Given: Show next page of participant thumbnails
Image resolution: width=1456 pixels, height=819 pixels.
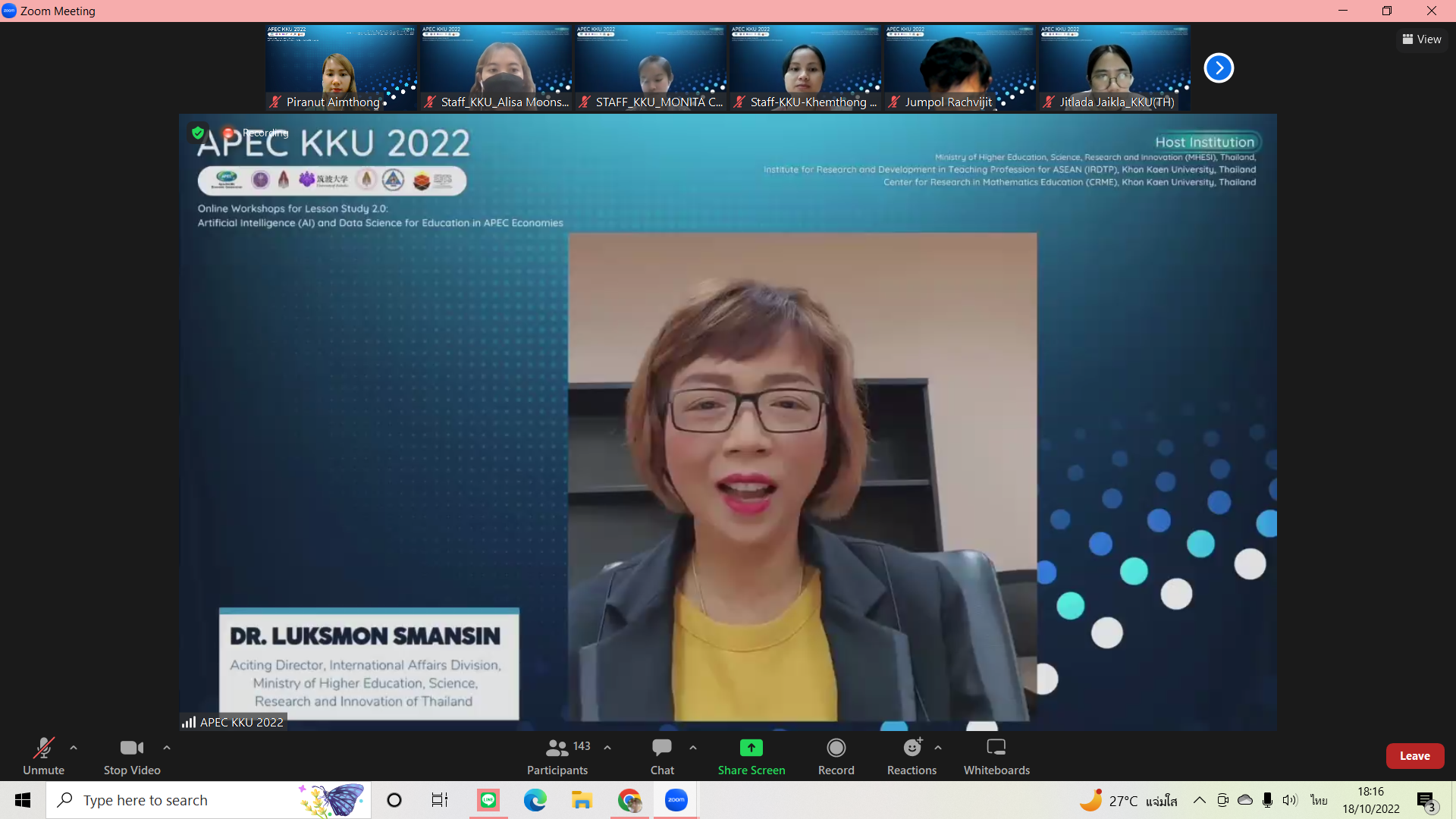Looking at the screenshot, I should pyautogui.click(x=1219, y=68).
